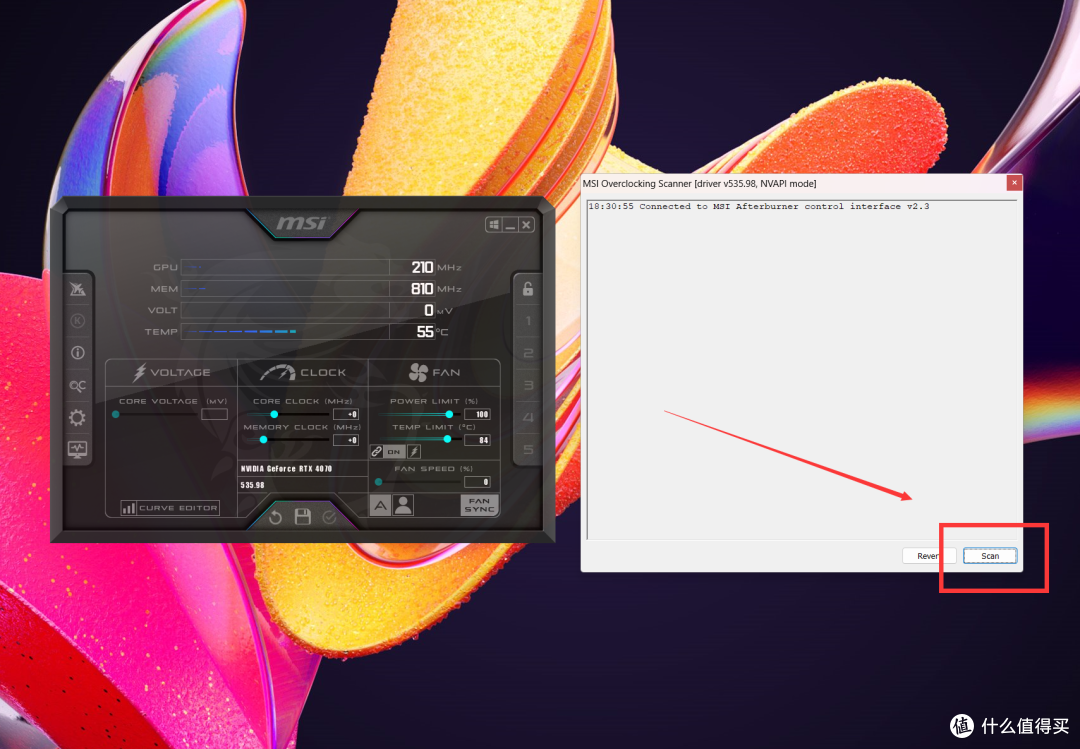The height and width of the screenshot is (749, 1080).
Task: Click the 'Connected to MSI Afterburner' log line
Action: click(758, 206)
